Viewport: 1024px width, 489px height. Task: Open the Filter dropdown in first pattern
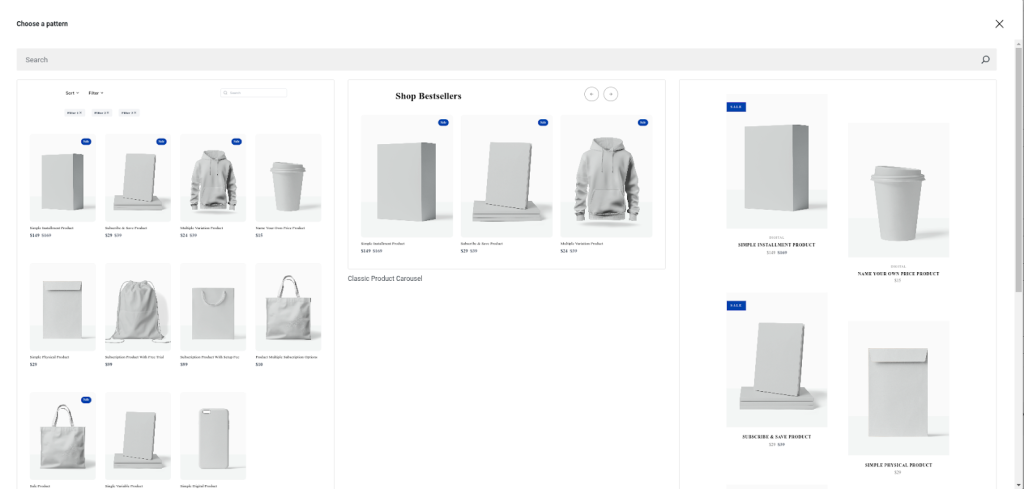click(x=95, y=93)
